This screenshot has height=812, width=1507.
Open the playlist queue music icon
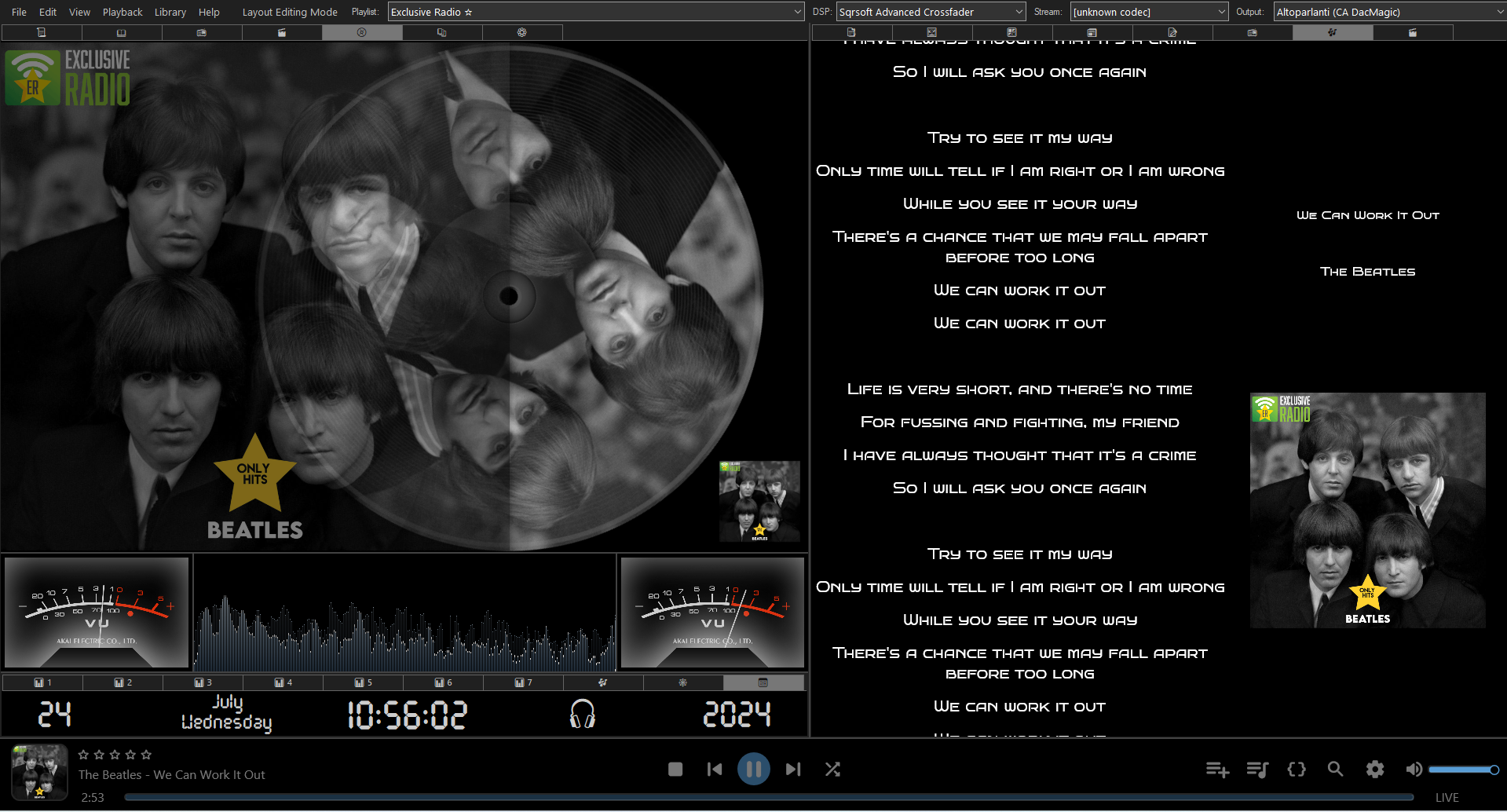[1257, 770]
